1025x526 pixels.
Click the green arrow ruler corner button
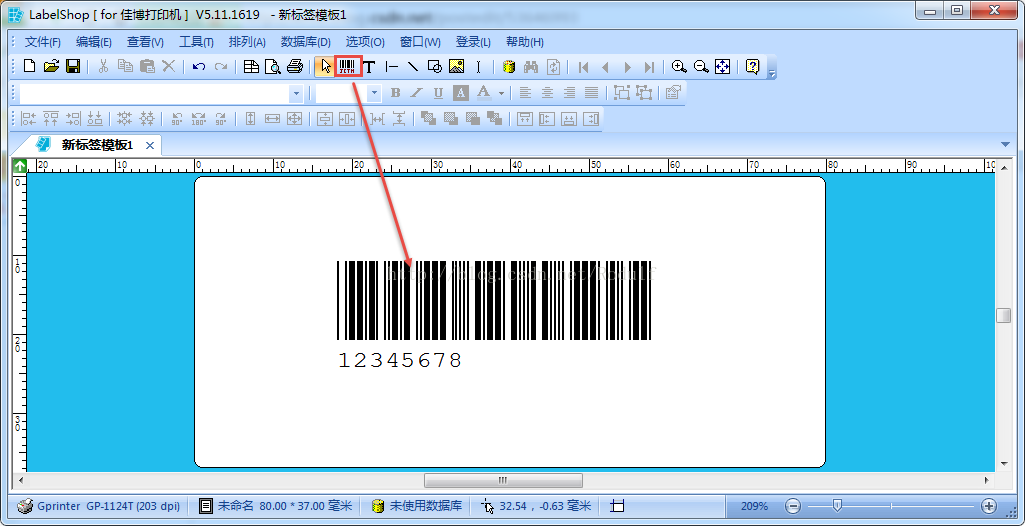click(20, 166)
